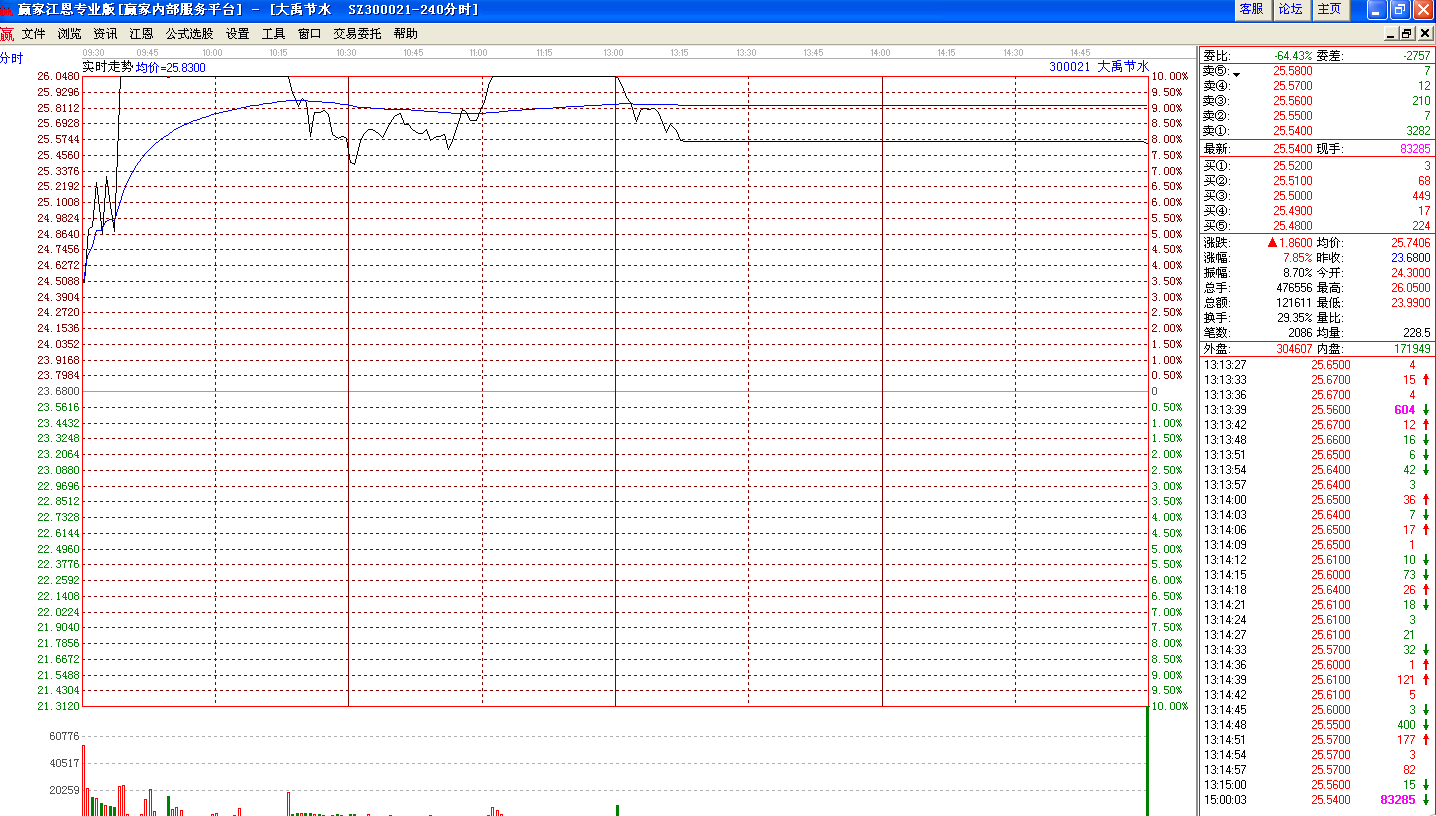Open the 浏览 menu
This screenshot has width=1436, height=816.
point(70,34)
